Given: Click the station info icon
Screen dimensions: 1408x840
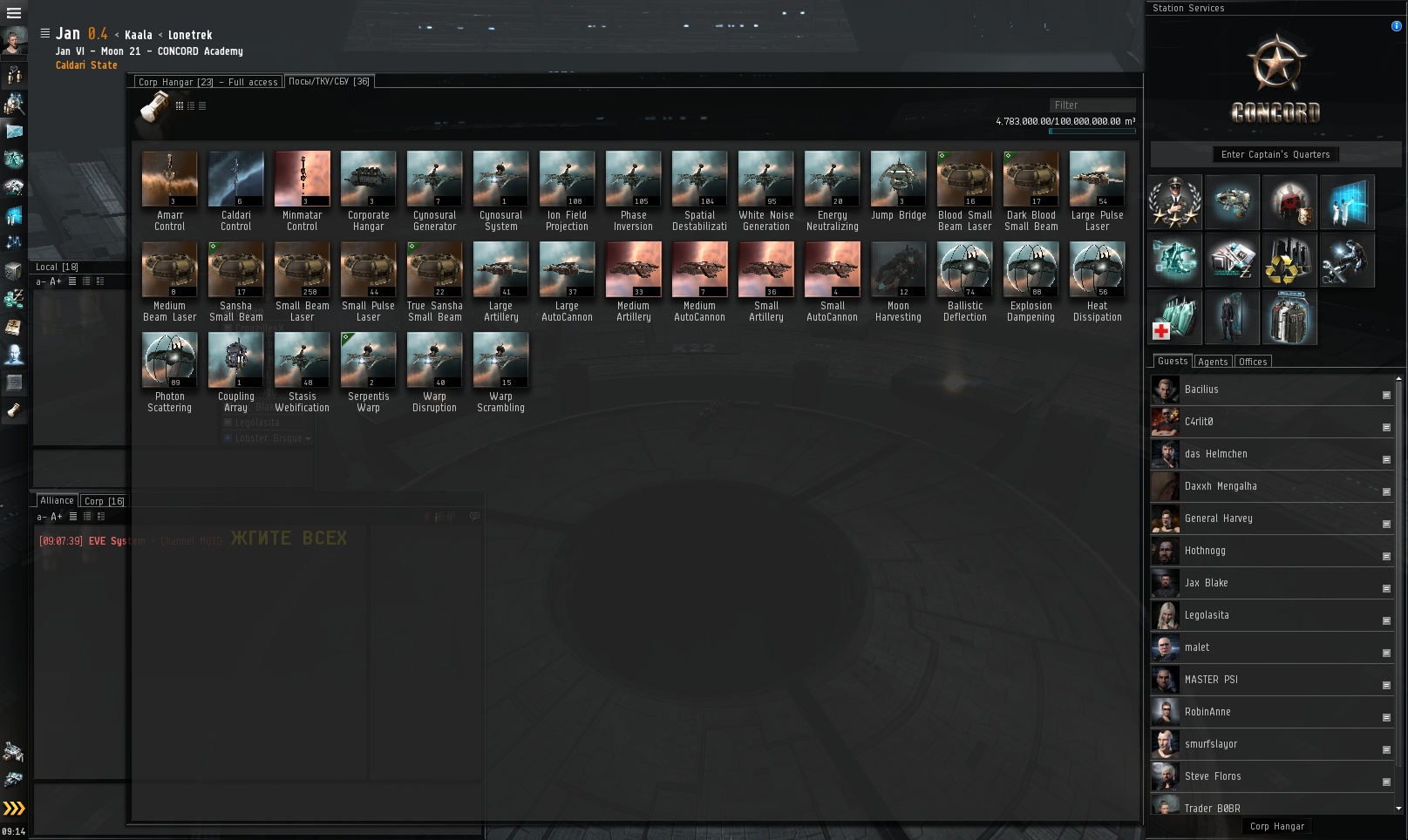Looking at the screenshot, I should point(1396,26).
